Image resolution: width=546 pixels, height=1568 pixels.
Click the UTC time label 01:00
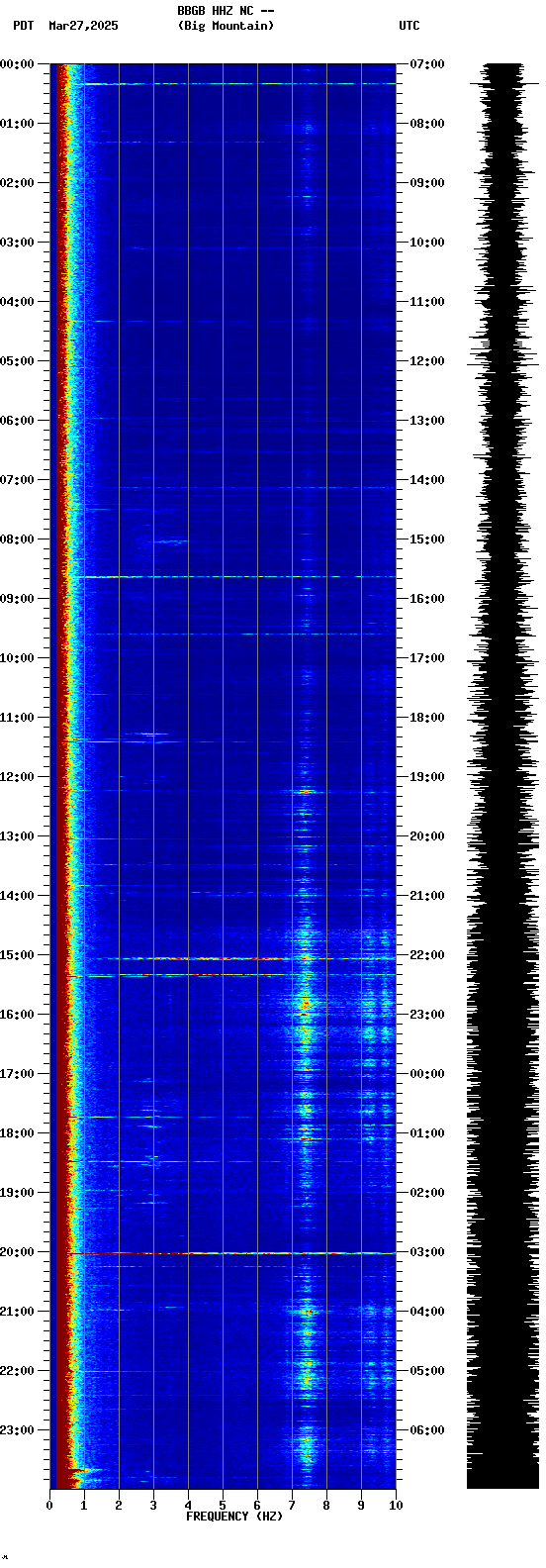coord(427,1133)
